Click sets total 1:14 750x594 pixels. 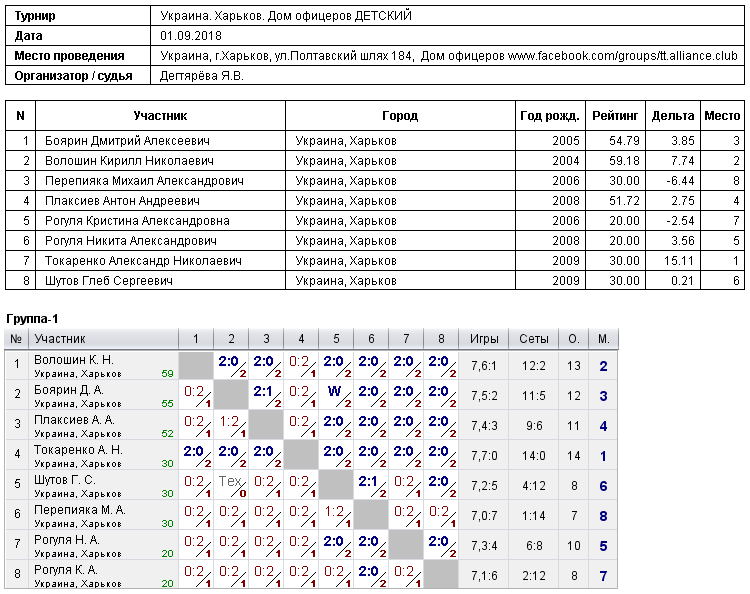pyautogui.click(x=534, y=516)
